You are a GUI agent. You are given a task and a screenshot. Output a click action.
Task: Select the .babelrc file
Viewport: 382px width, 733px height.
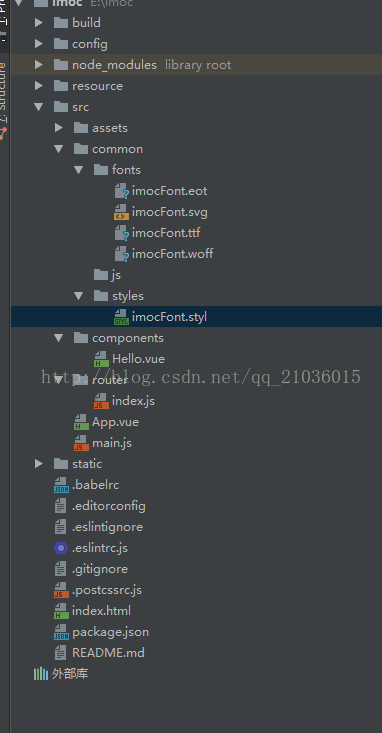[96, 485]
